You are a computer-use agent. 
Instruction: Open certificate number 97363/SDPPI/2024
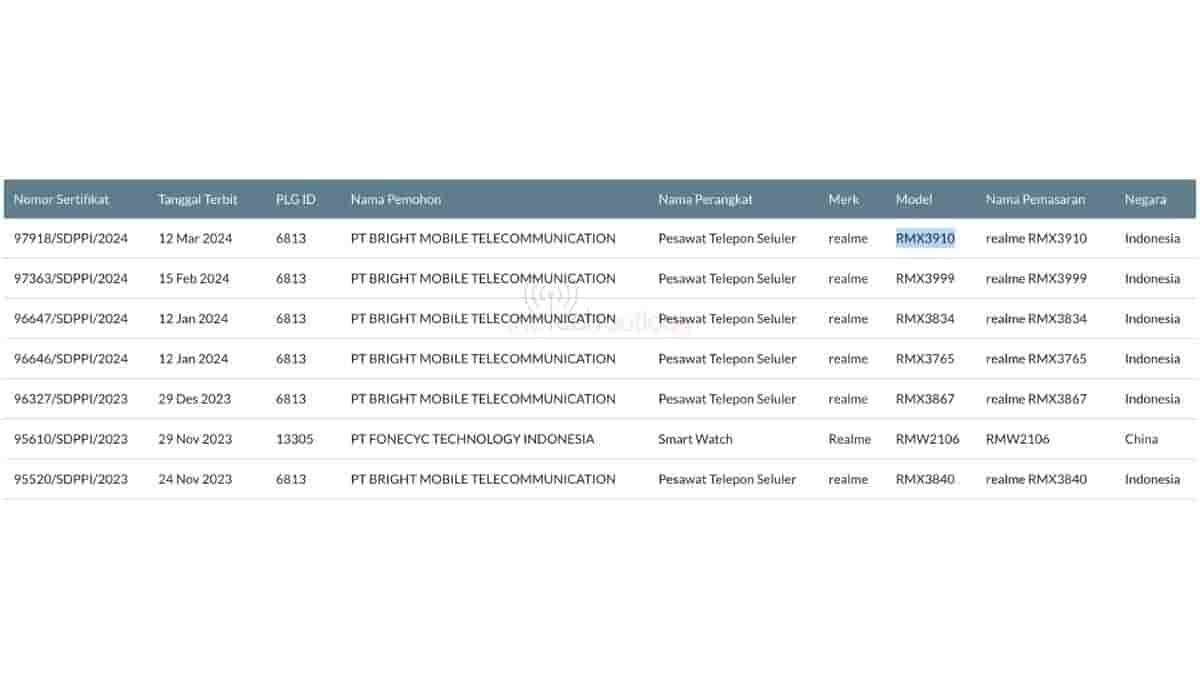pyautogui.click(x=71, y=279)
